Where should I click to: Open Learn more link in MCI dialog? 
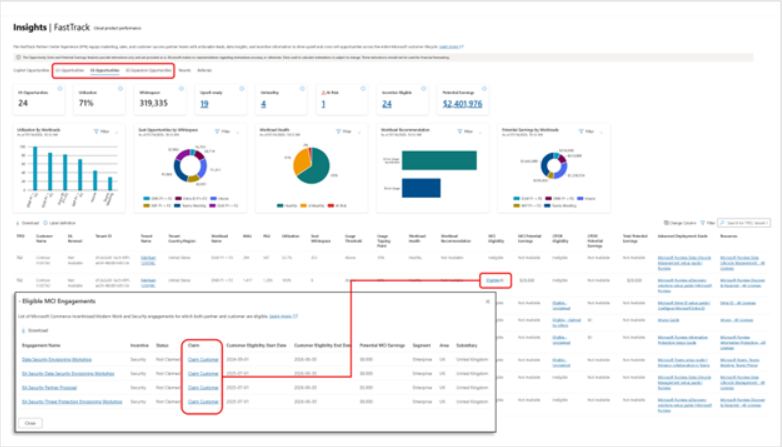(283, 316)
